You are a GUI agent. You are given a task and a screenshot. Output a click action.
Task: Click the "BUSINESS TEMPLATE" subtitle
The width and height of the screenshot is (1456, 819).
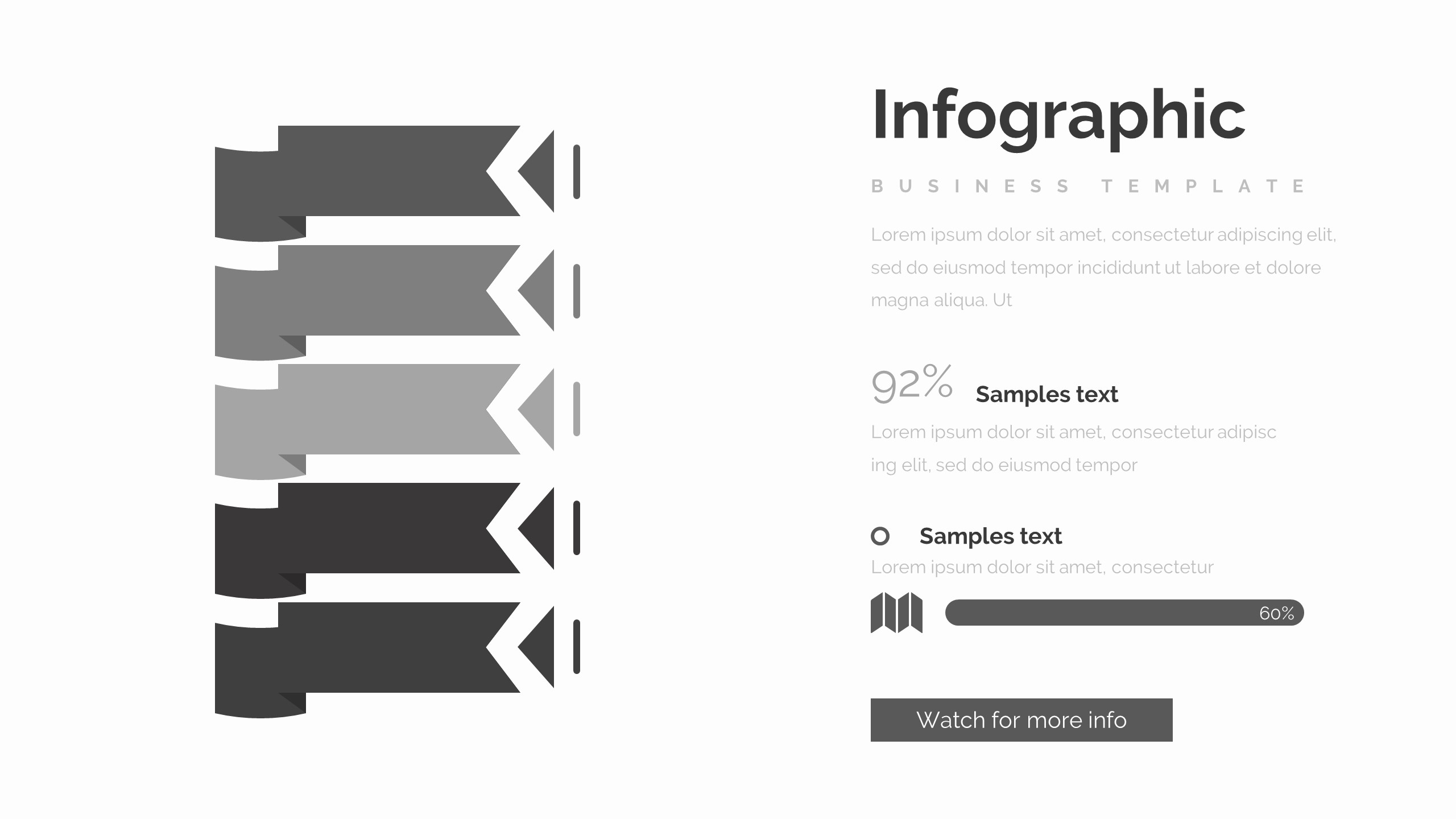coord(1089,187)
